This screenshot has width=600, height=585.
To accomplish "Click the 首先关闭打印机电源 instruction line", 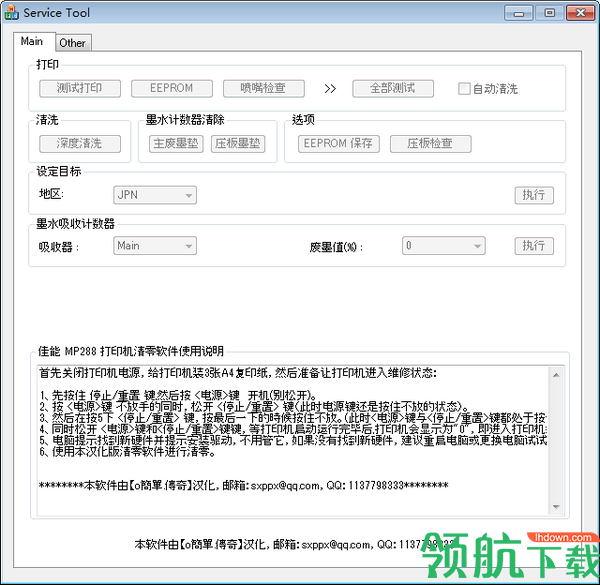I will 238,373.
